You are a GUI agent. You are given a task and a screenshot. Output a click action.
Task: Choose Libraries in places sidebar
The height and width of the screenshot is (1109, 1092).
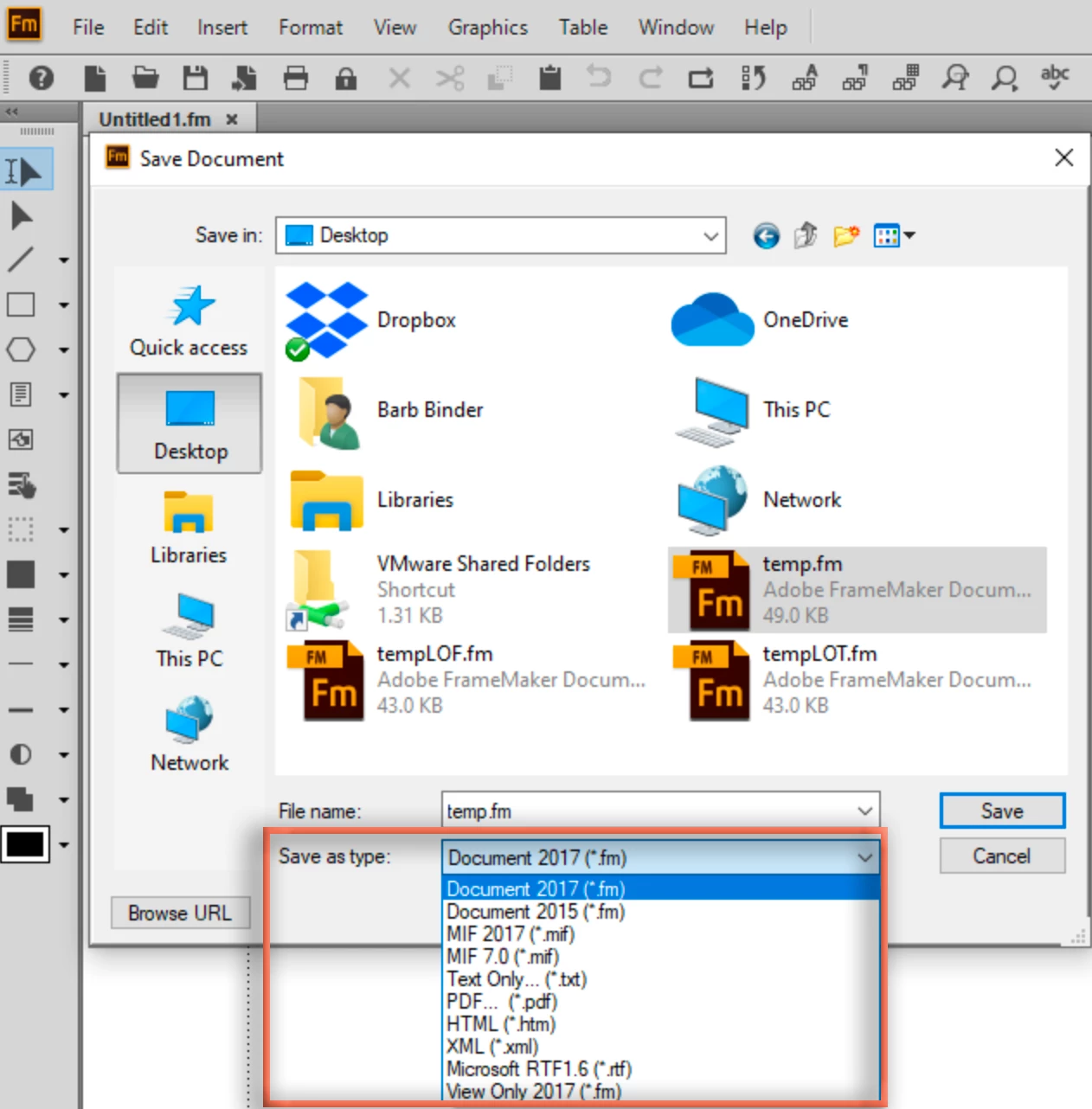(x=189, y=528)
